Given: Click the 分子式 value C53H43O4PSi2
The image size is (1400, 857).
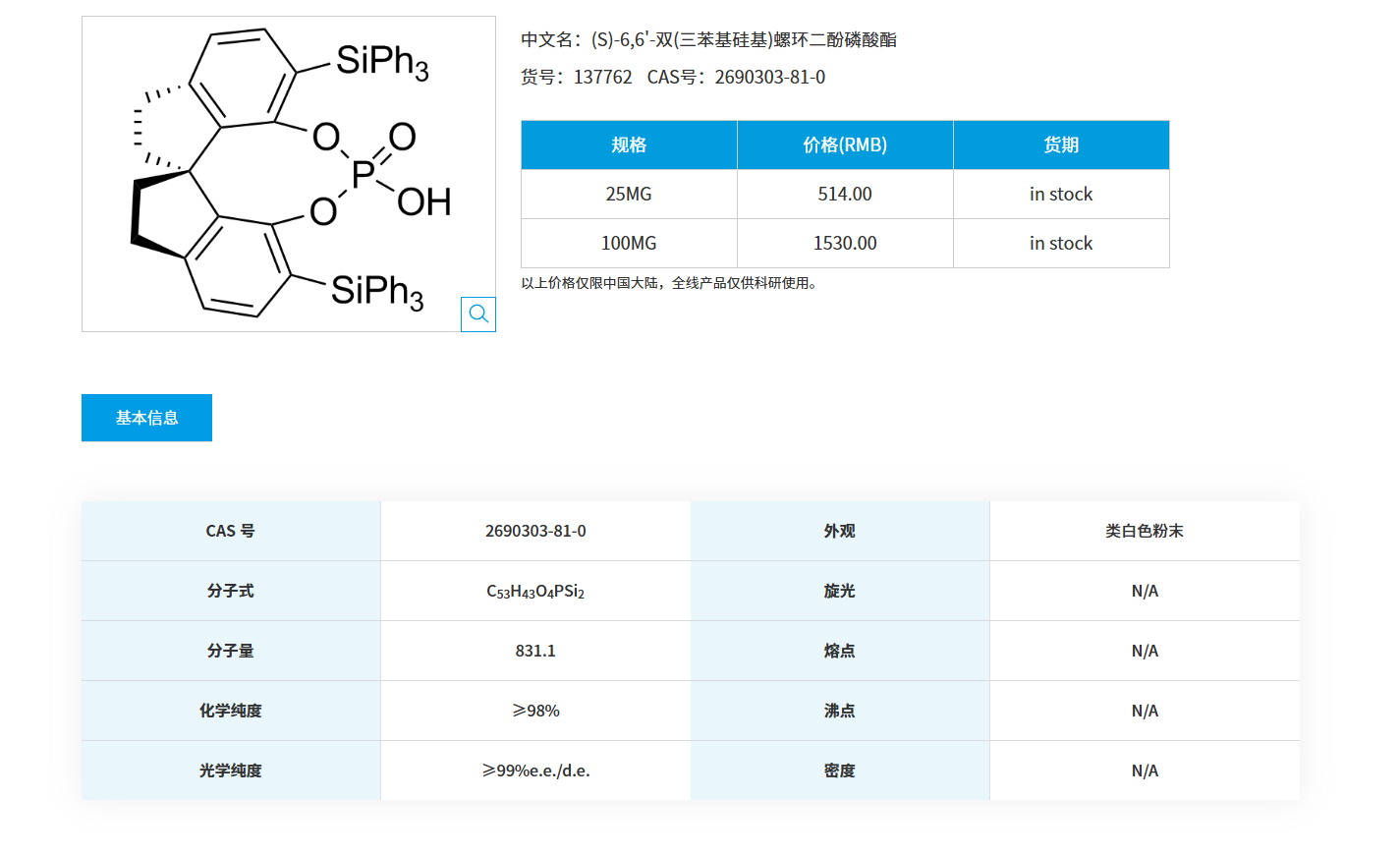Looking at the screenshot, I should 535,591.
